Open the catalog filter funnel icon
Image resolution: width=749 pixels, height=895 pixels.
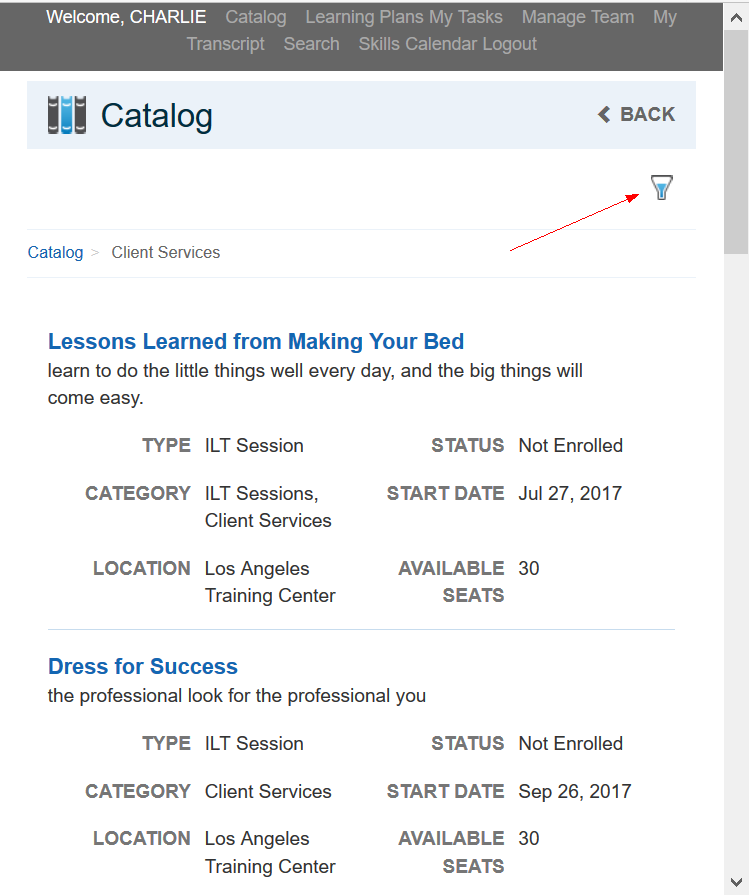(x=662, y=187)
